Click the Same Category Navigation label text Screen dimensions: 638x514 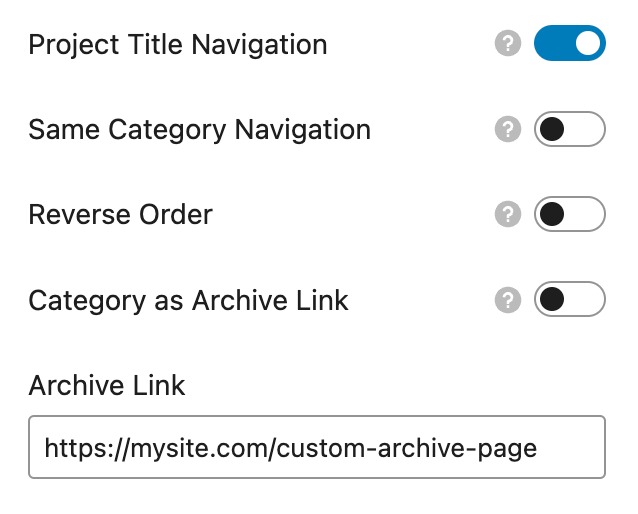(199, 130)
